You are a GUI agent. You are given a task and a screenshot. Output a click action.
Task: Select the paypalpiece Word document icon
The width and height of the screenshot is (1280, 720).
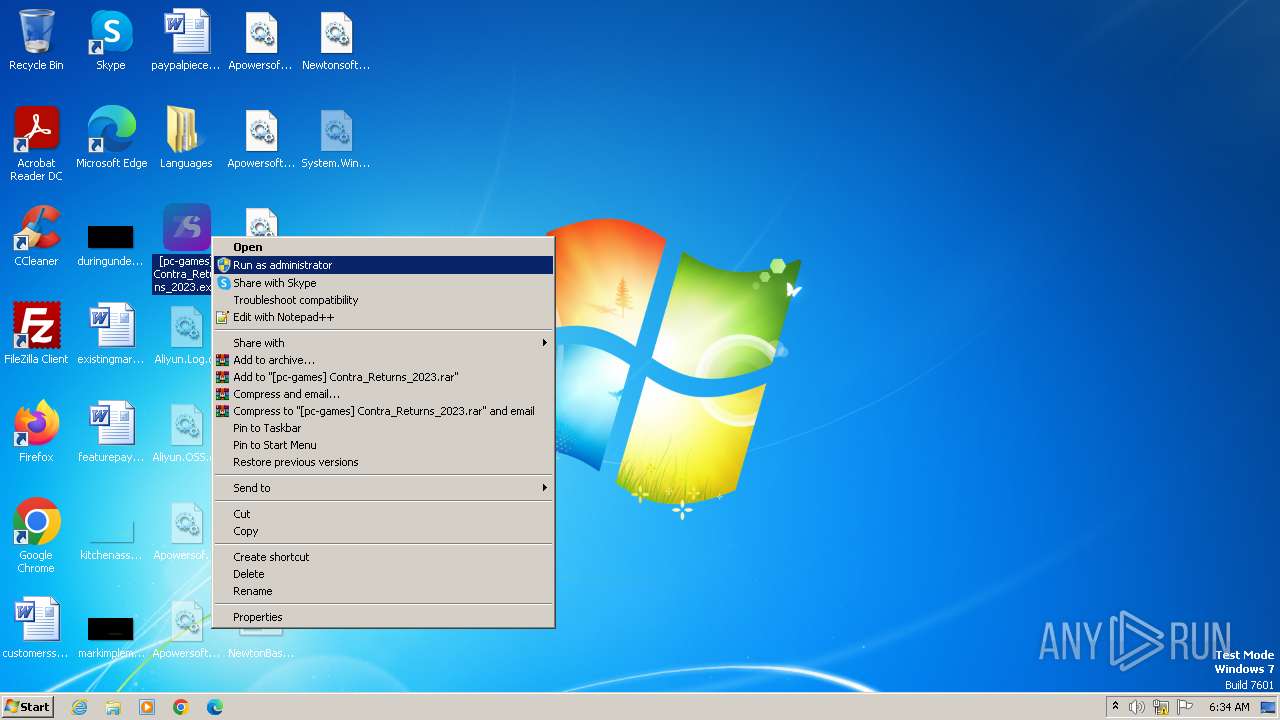pyautogui.click(x=186, y=40)
